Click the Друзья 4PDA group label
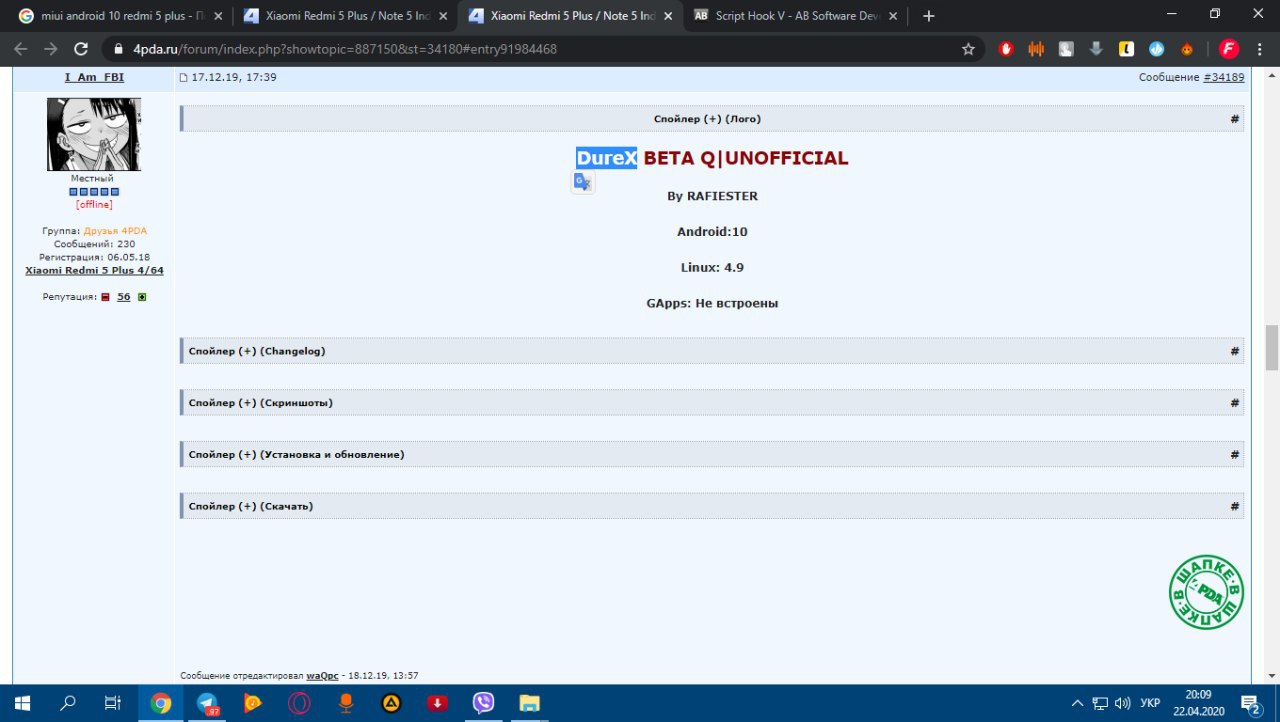Screen dimensions: 1280x722 pos(115,231)
